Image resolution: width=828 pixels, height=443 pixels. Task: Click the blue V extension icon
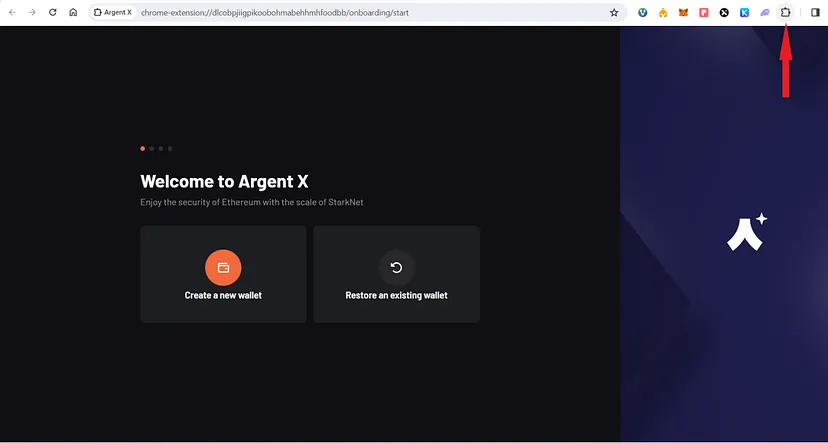(642, 13)
